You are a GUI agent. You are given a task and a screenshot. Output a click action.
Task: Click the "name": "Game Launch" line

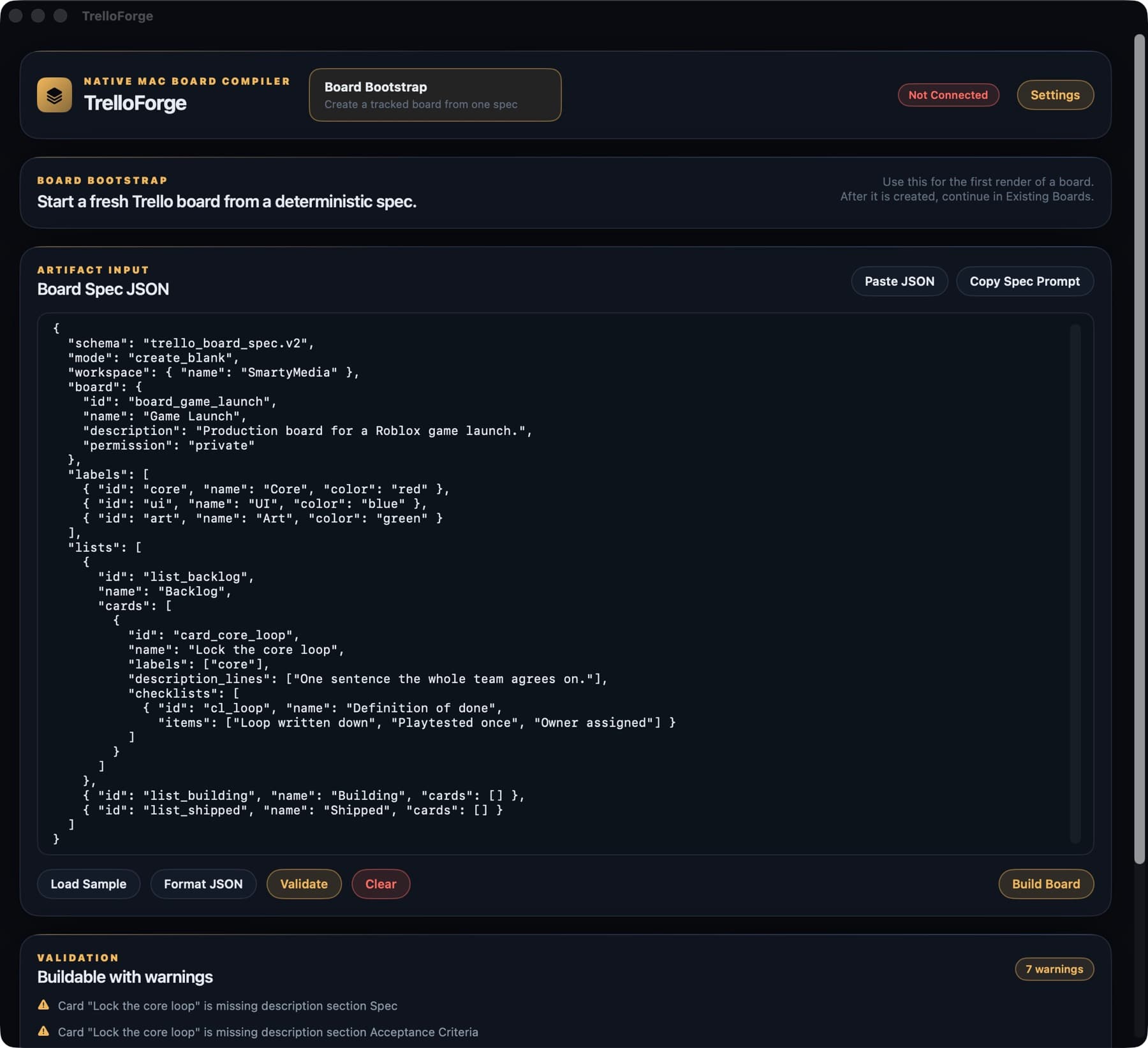point(165,417)
